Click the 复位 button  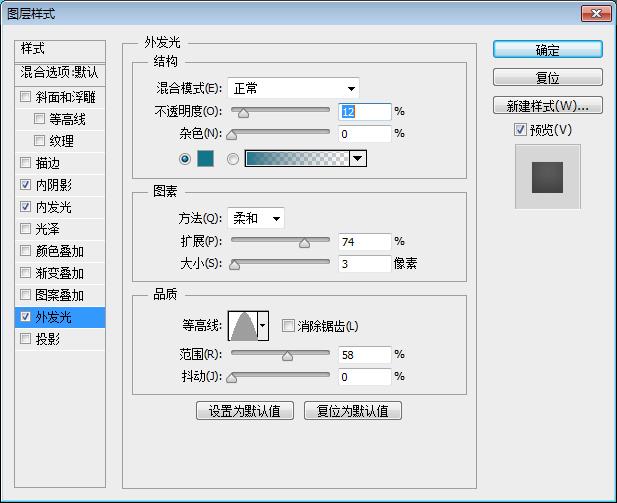(547, 77)
